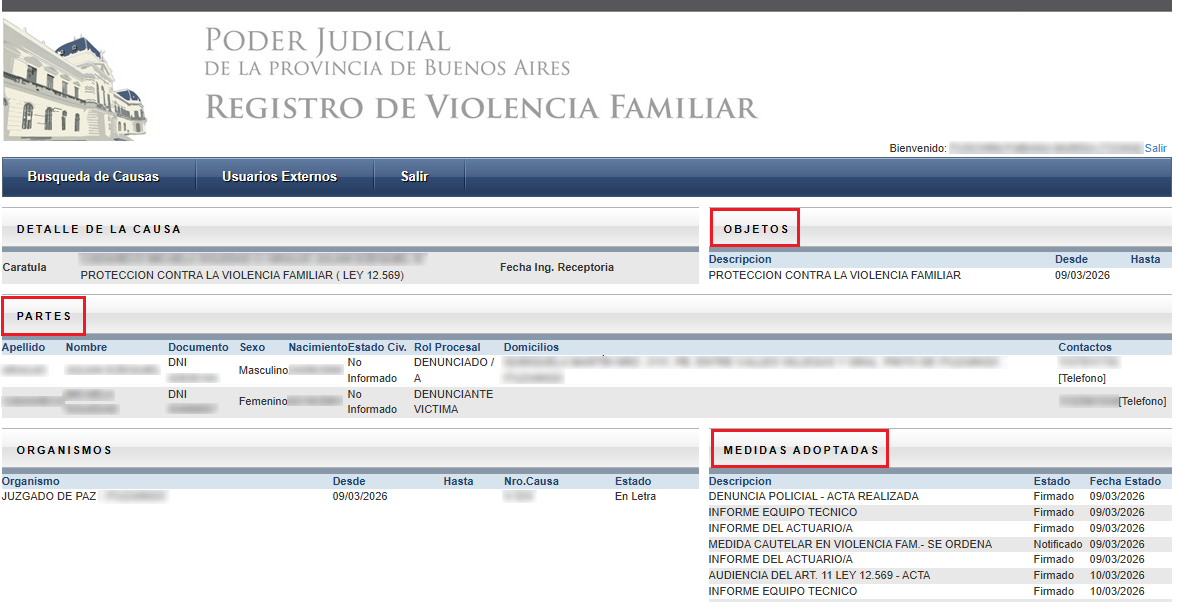Click the Domicilios column header in Partes
Image resolution: width=1179 pixels, height=602 pixels.
click(x=531, y=347)
